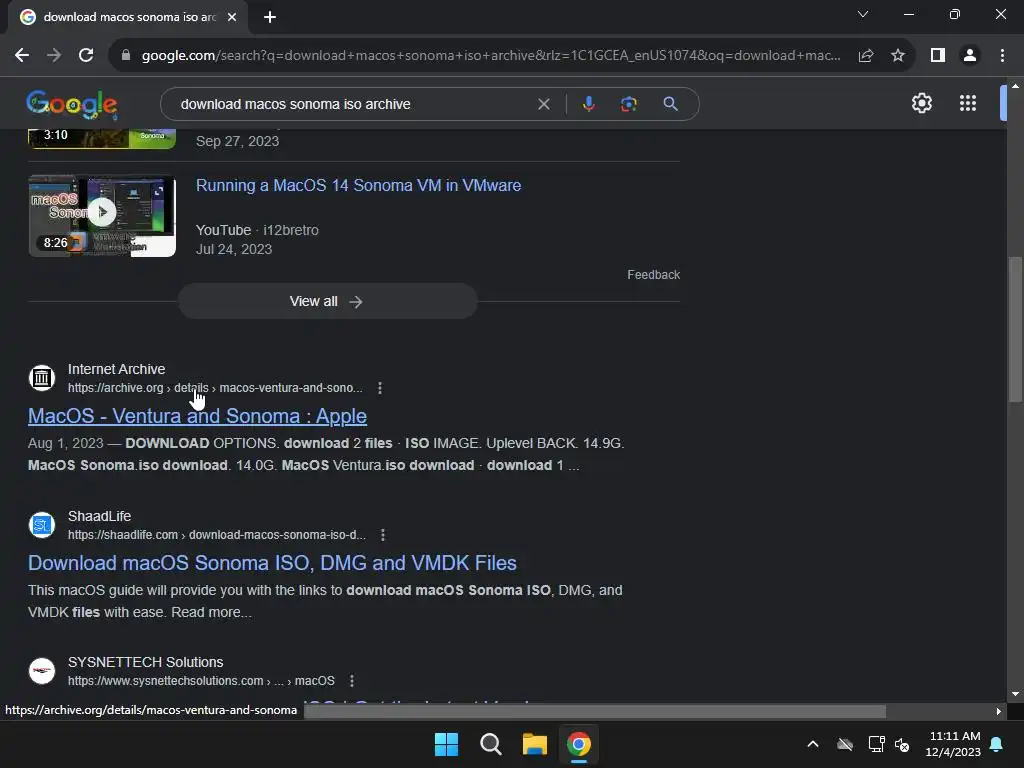Show hidden system tray icons

[x=812, y=744]
